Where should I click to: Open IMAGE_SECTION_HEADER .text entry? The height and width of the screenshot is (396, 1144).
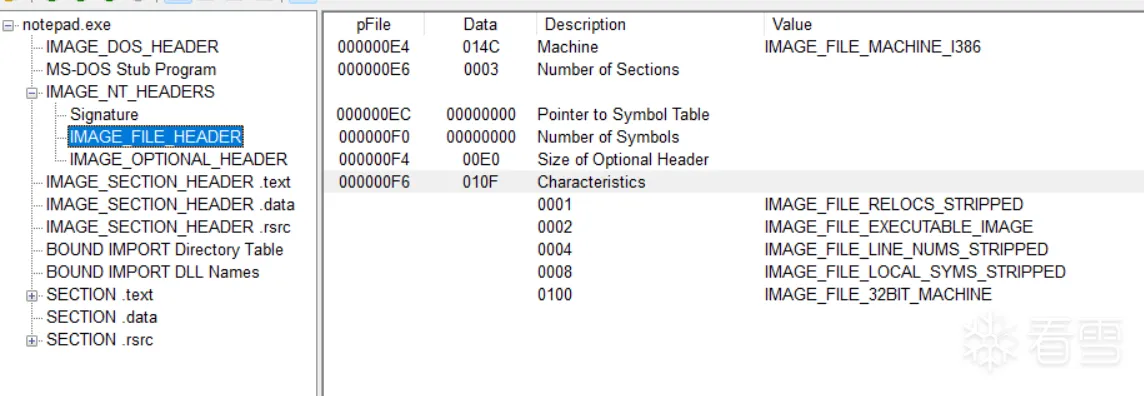point(168,182)
